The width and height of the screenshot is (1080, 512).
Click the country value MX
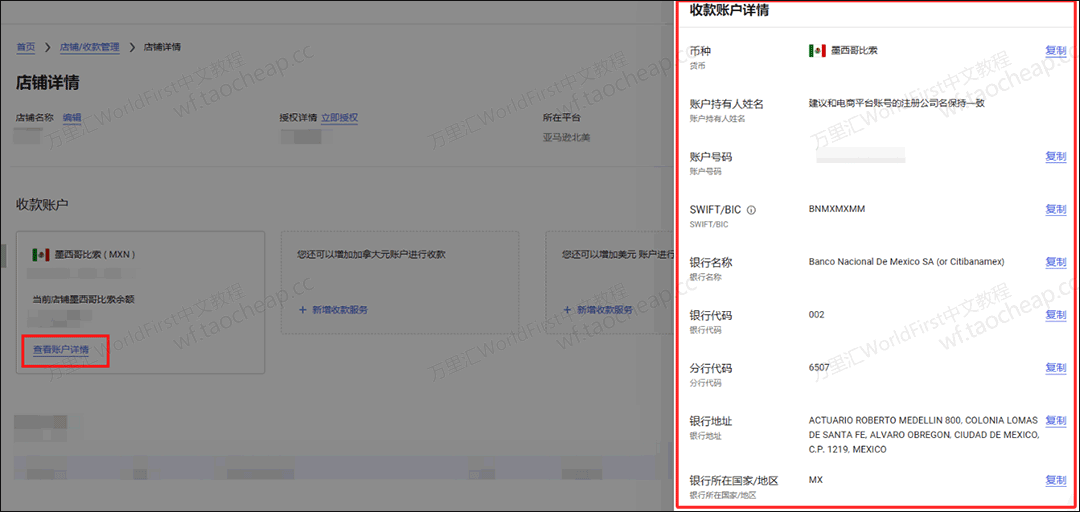pos(816,480)
